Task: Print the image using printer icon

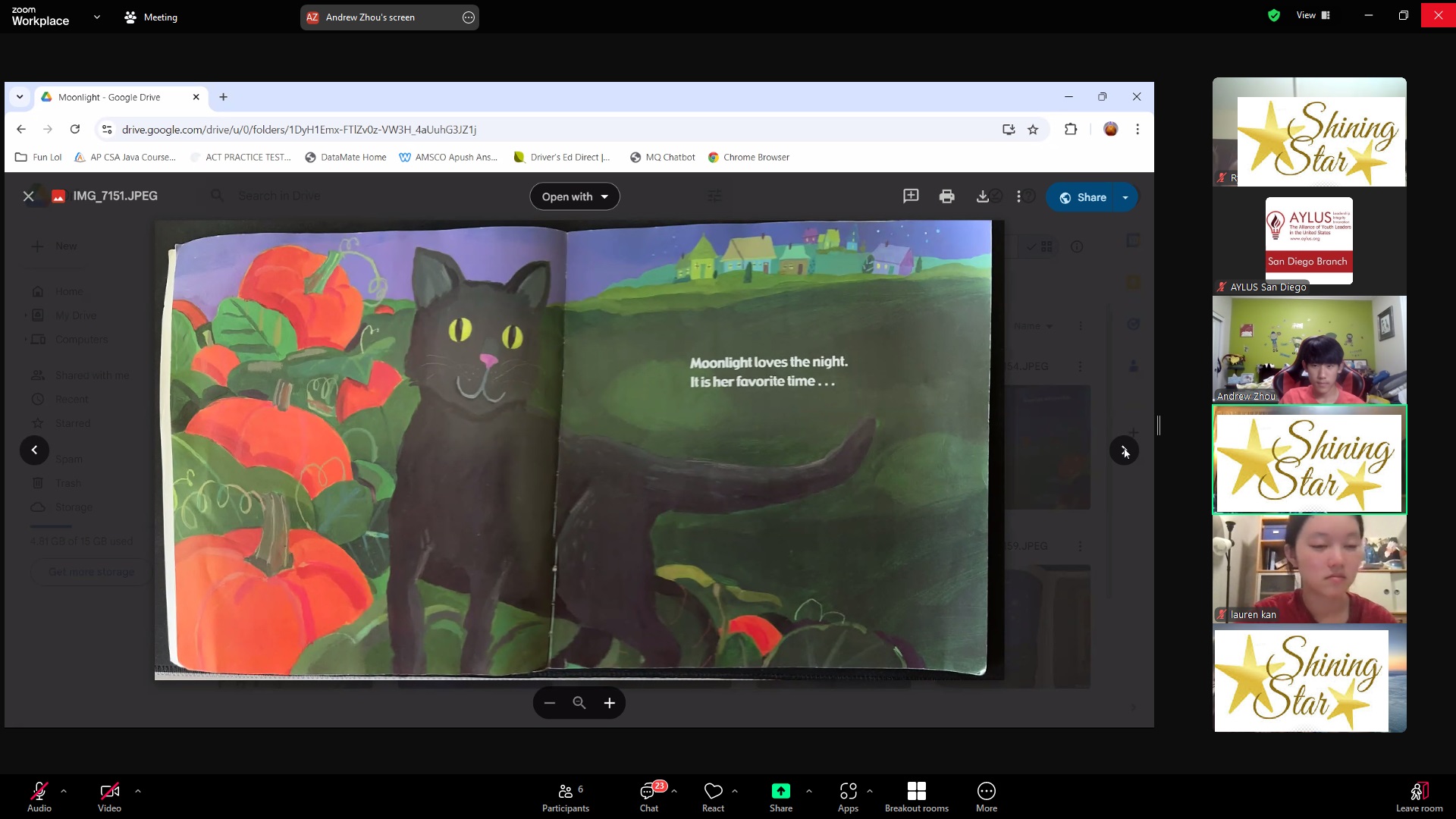Action: click(946, 196)
